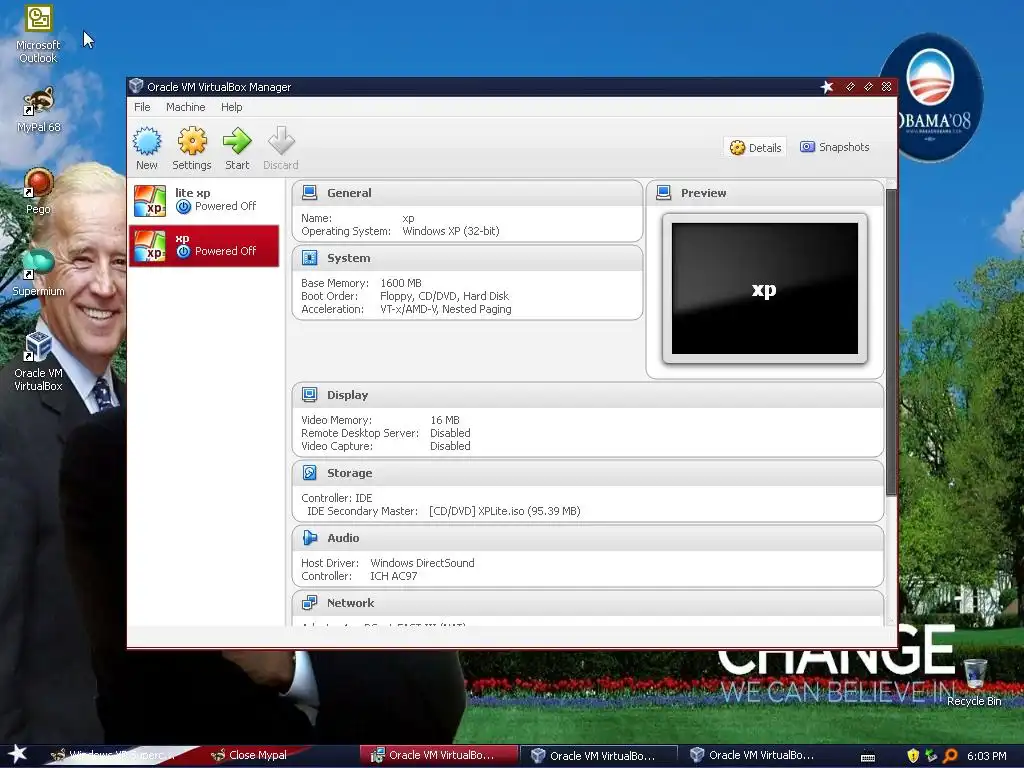Open the Network section title link
The image size is (1024, 768).
[350, 603]
